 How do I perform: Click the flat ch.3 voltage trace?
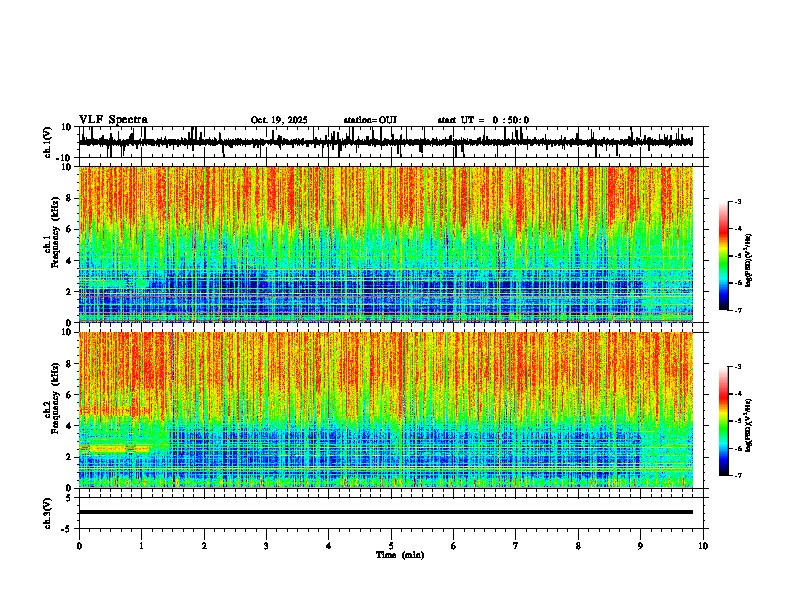point(386,512)
